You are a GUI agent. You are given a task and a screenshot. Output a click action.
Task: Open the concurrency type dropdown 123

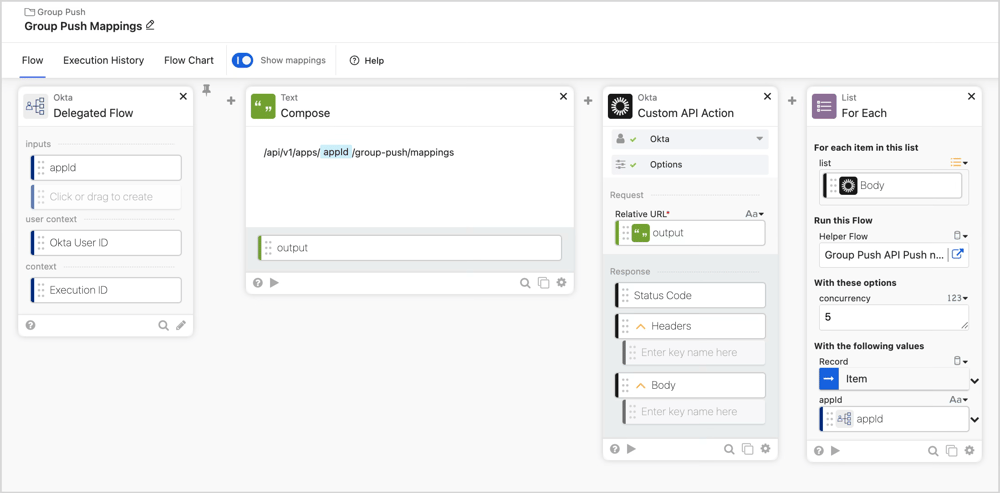tap(959, 298)
